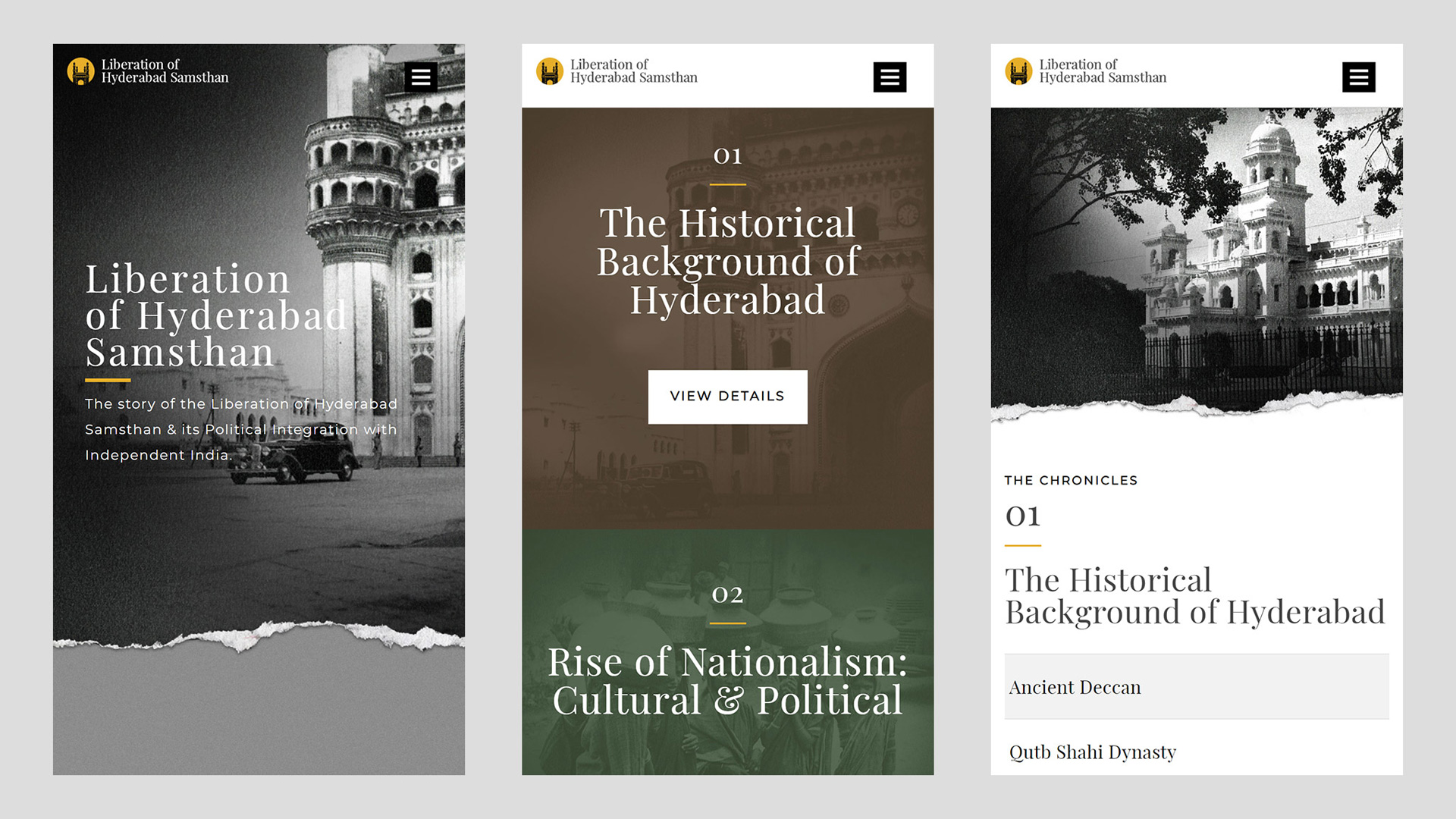This screenshot has height=819, width=1456.
Task: Click Charminar logo icon on left screen
Action: (80, 71)
